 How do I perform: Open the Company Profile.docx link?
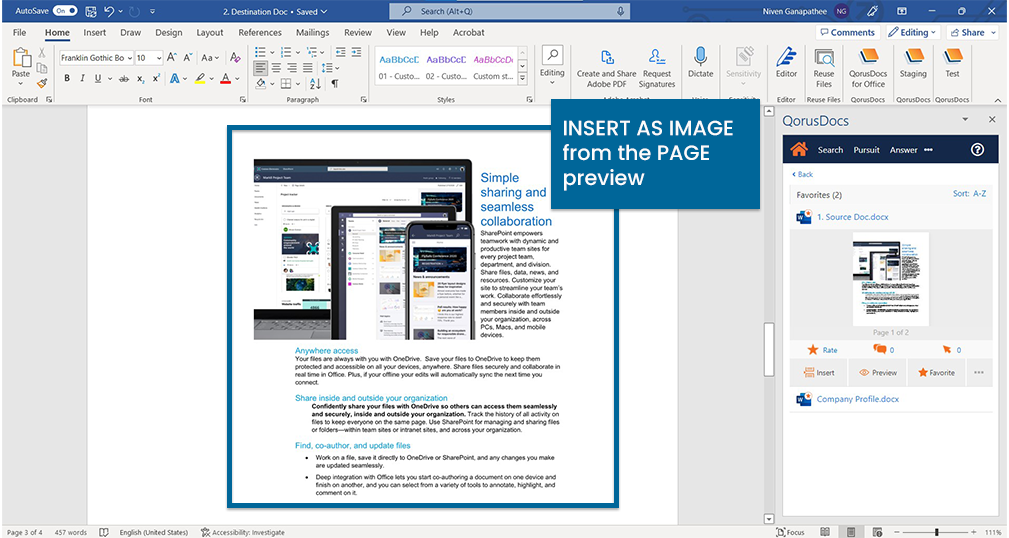pyautogui.click(x=857, y=399)
